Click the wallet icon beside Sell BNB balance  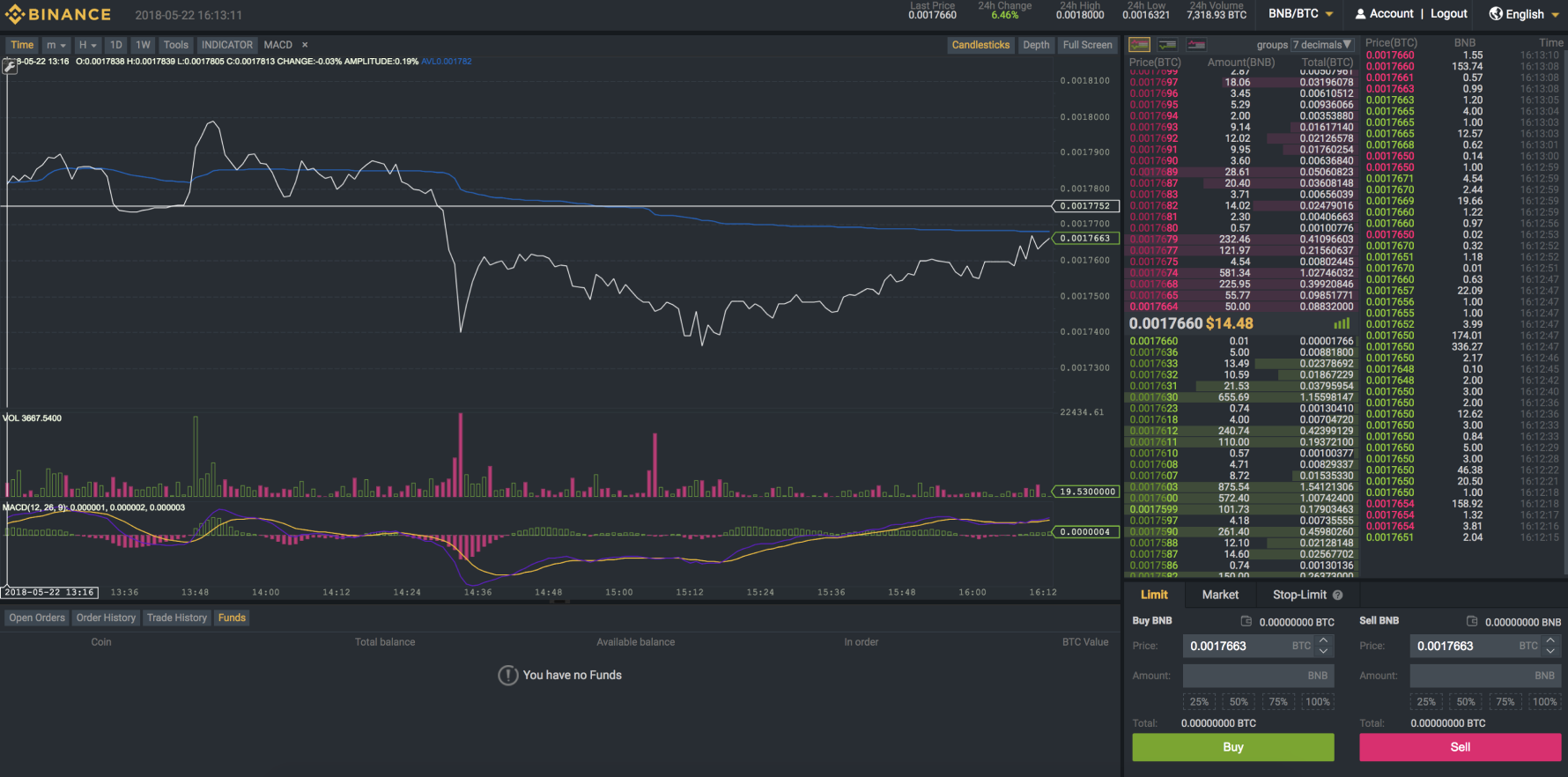pyautogui.click(x=1472, y=621)
